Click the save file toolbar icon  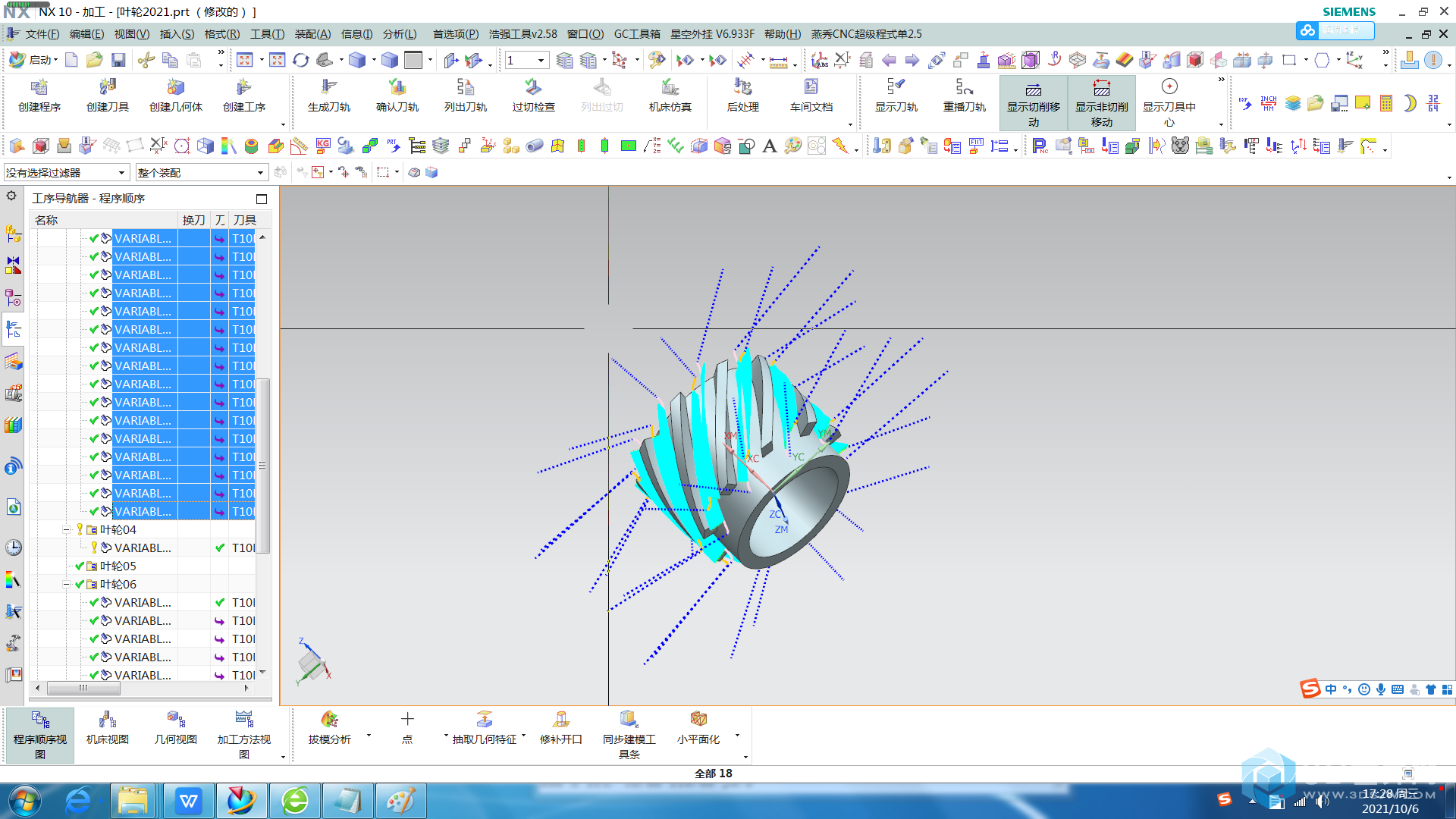[x=118, y=60]
